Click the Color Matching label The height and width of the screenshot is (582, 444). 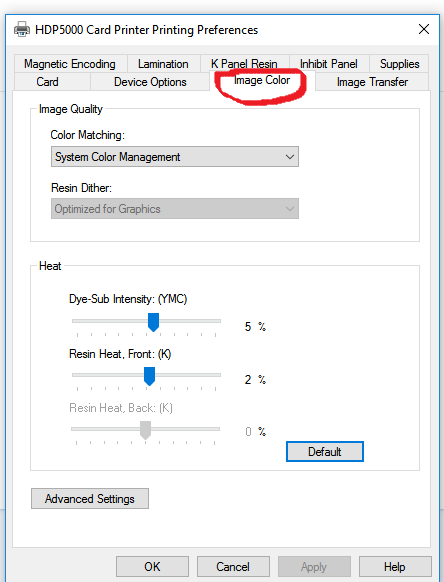(88, 135)
